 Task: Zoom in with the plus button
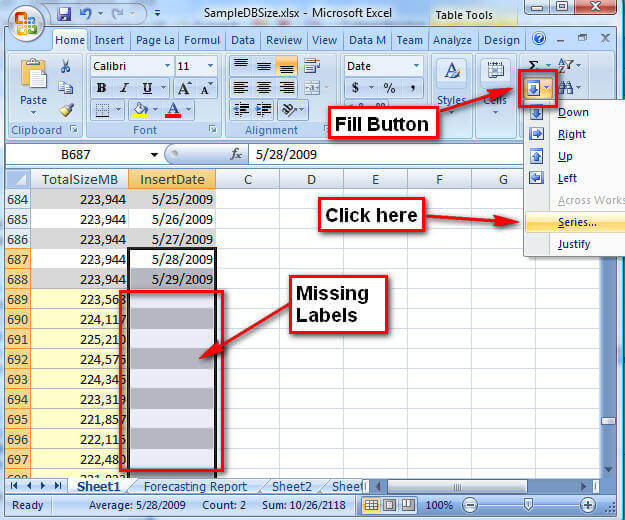[x=588, y=505]
